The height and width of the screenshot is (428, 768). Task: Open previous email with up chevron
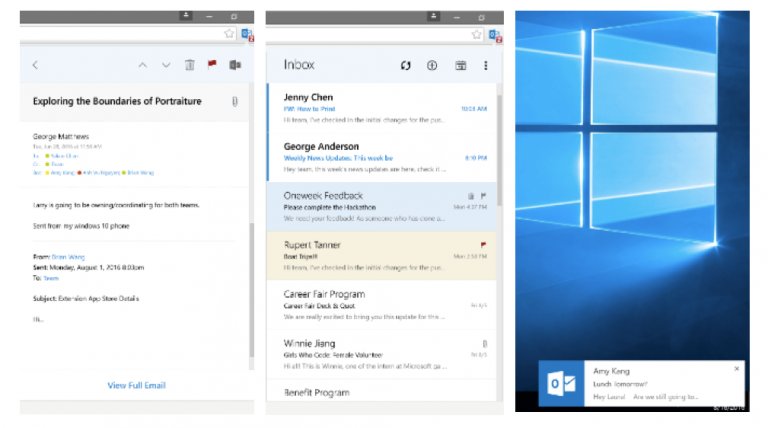click(143, 65)
